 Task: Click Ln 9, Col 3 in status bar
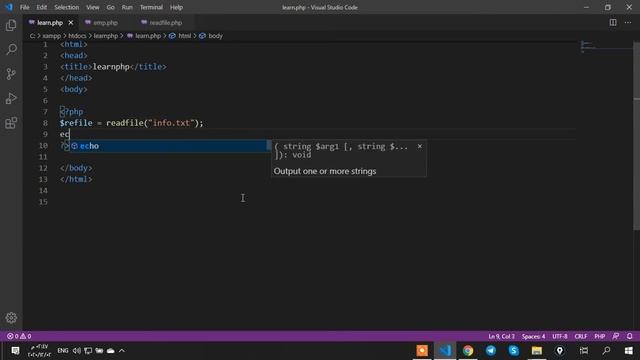tap(502, 336)
